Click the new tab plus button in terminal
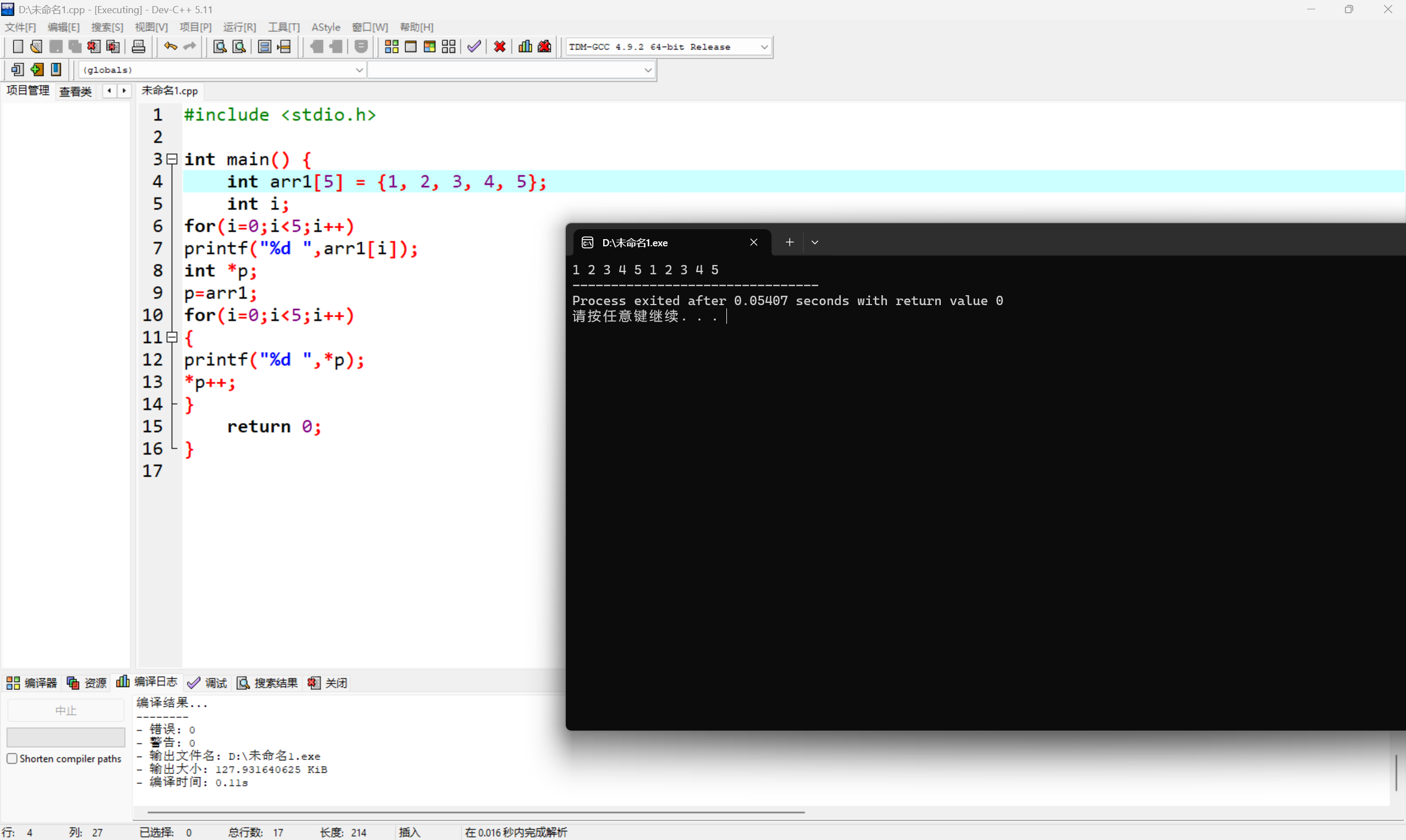 tap(789, 242)
